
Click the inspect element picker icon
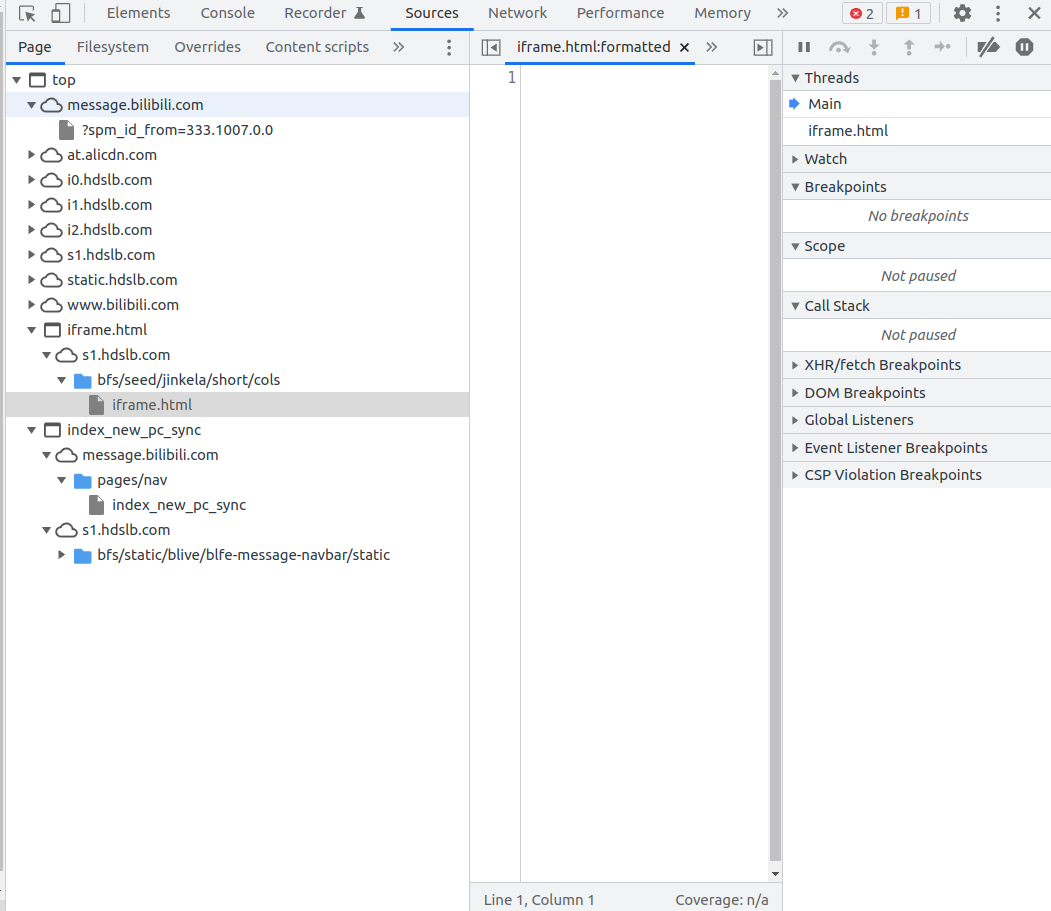(28, 14)
